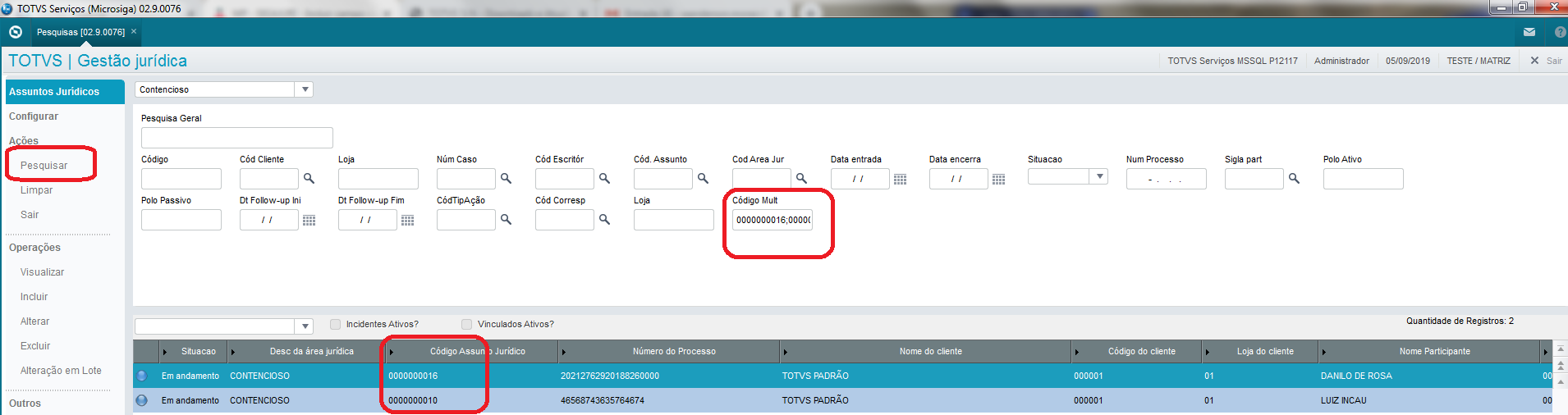The image size is (1568, 415).
Task: Choose Visualizar operation
Action: tap(42, 272)
